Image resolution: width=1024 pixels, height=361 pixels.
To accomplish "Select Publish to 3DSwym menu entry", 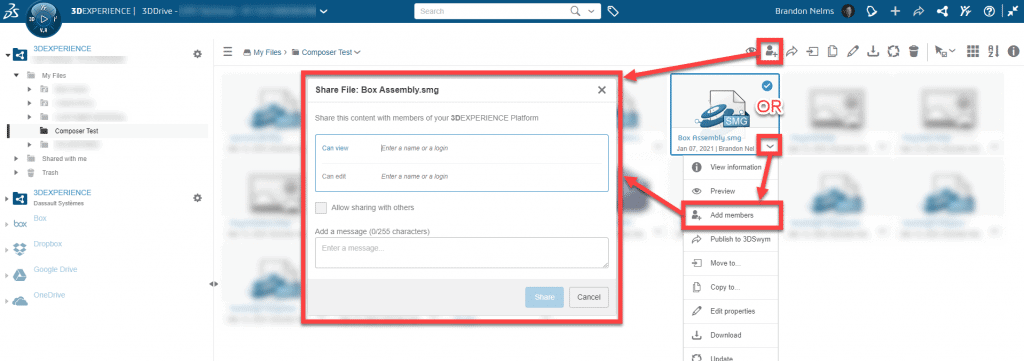I will (731, 239).
